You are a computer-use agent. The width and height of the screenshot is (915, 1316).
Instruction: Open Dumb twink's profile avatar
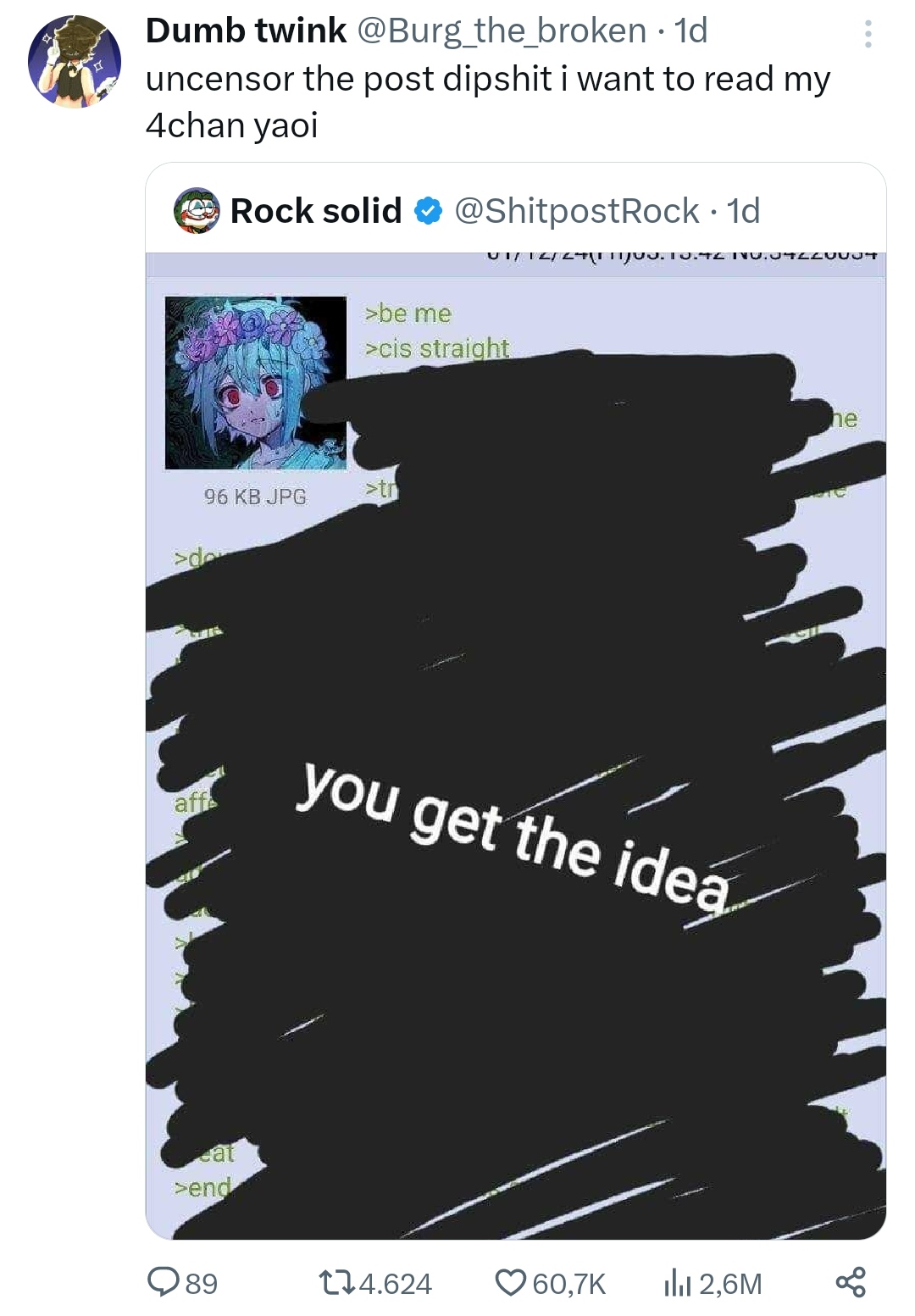75,62
